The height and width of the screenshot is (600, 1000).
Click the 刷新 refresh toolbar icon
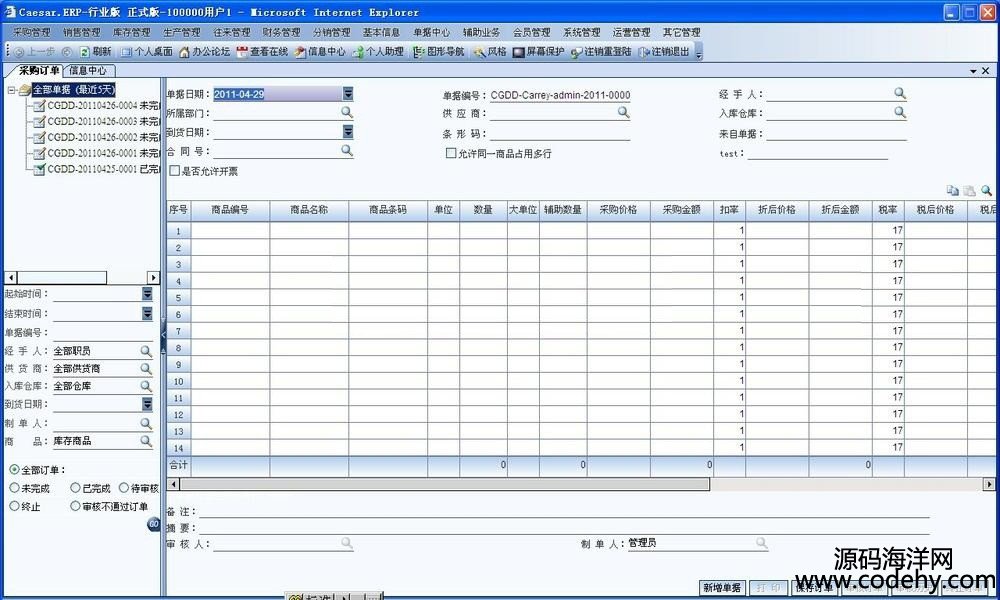pos(95,51)
